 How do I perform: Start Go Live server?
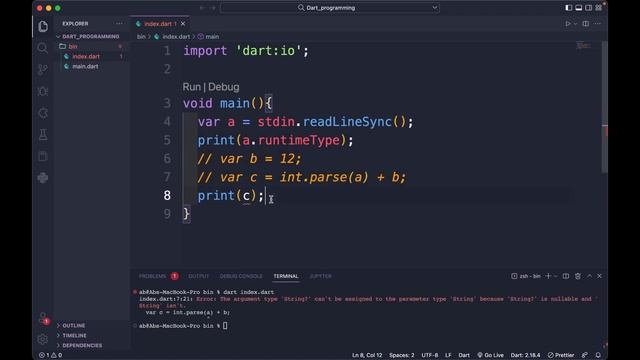[490, 355]
